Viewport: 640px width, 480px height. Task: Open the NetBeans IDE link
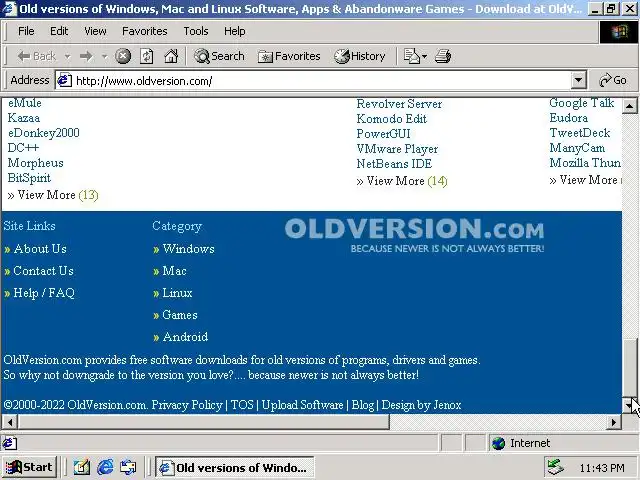point(394,164)
